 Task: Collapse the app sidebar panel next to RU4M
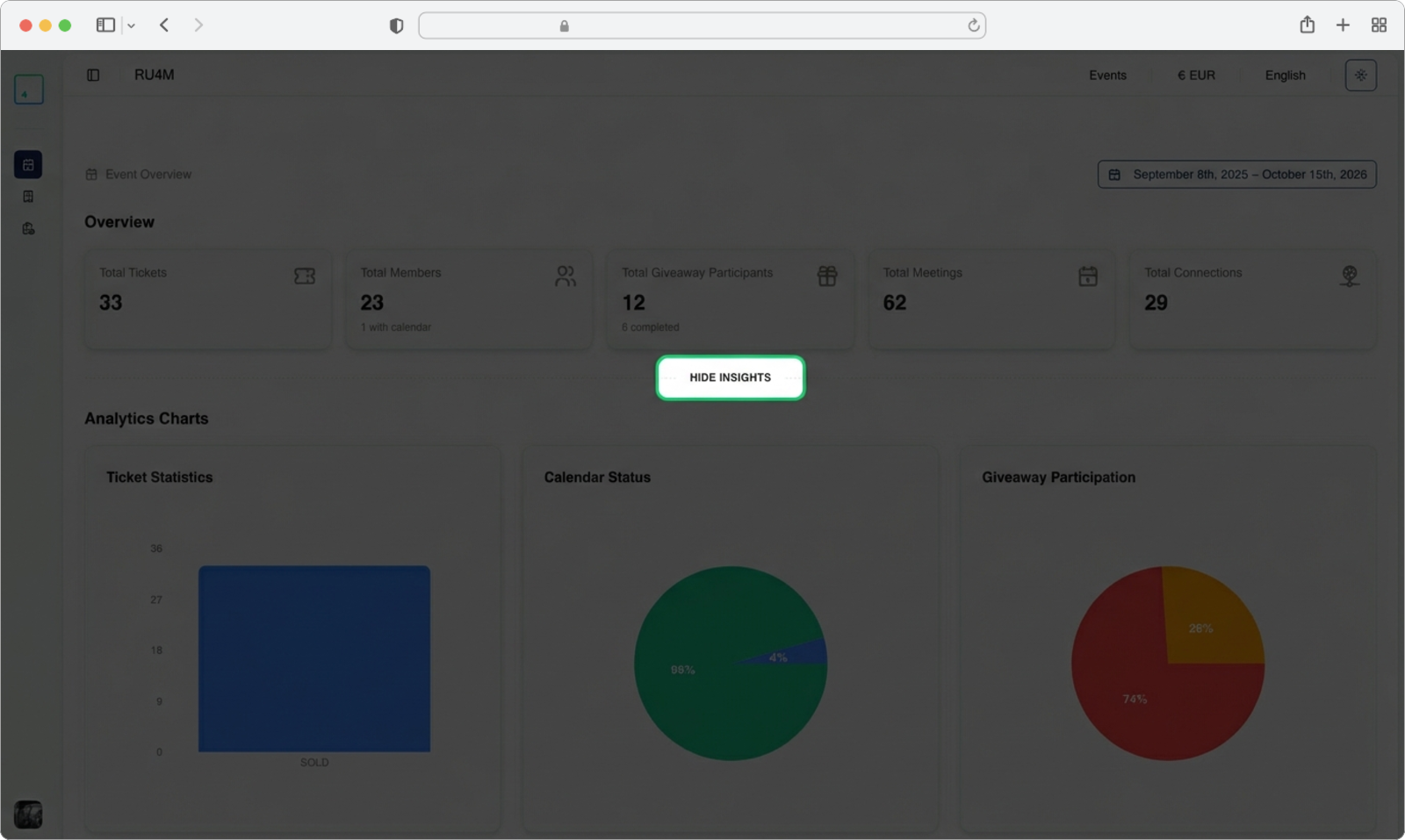(x=93, y=75)
